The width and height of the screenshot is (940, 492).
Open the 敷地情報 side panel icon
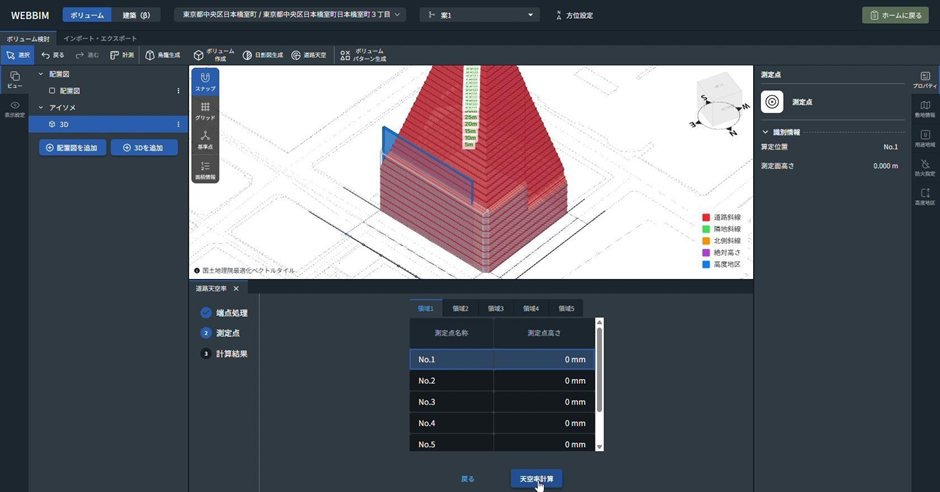pyautogui.click(x=925, y=109)
